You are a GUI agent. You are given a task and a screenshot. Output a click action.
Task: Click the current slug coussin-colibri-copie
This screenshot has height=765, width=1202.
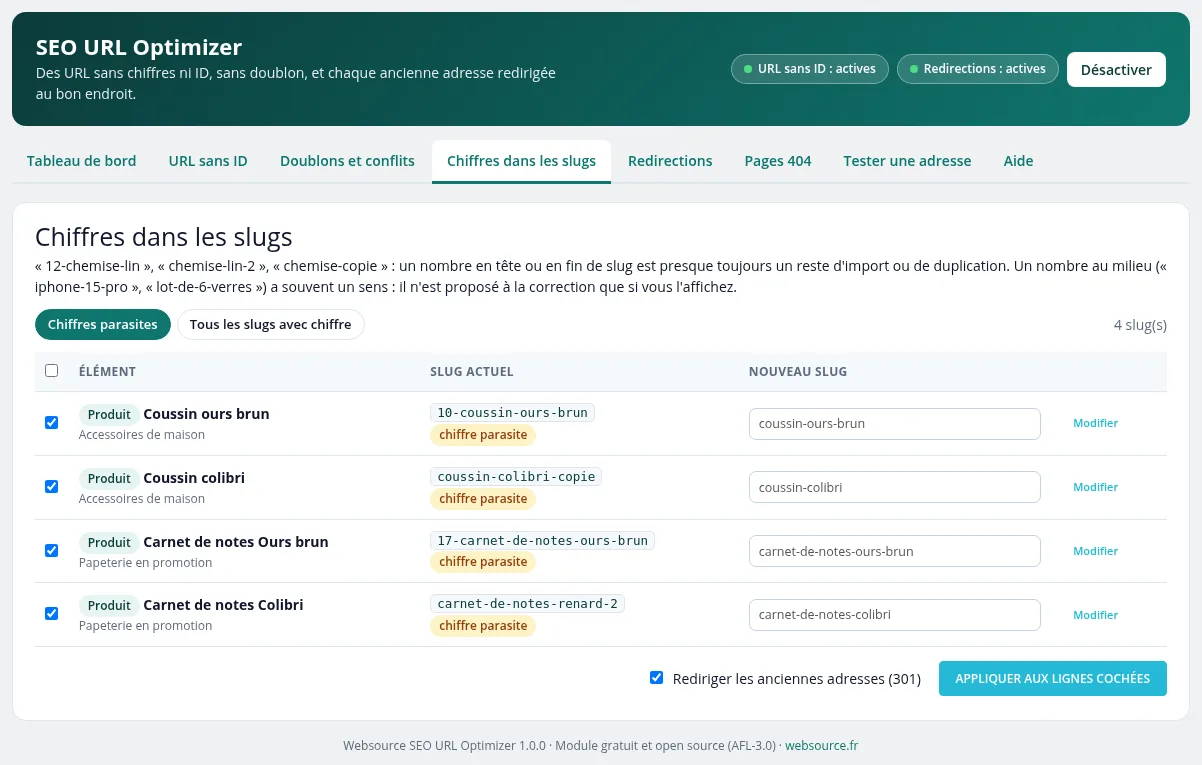(x=516, y=477)
